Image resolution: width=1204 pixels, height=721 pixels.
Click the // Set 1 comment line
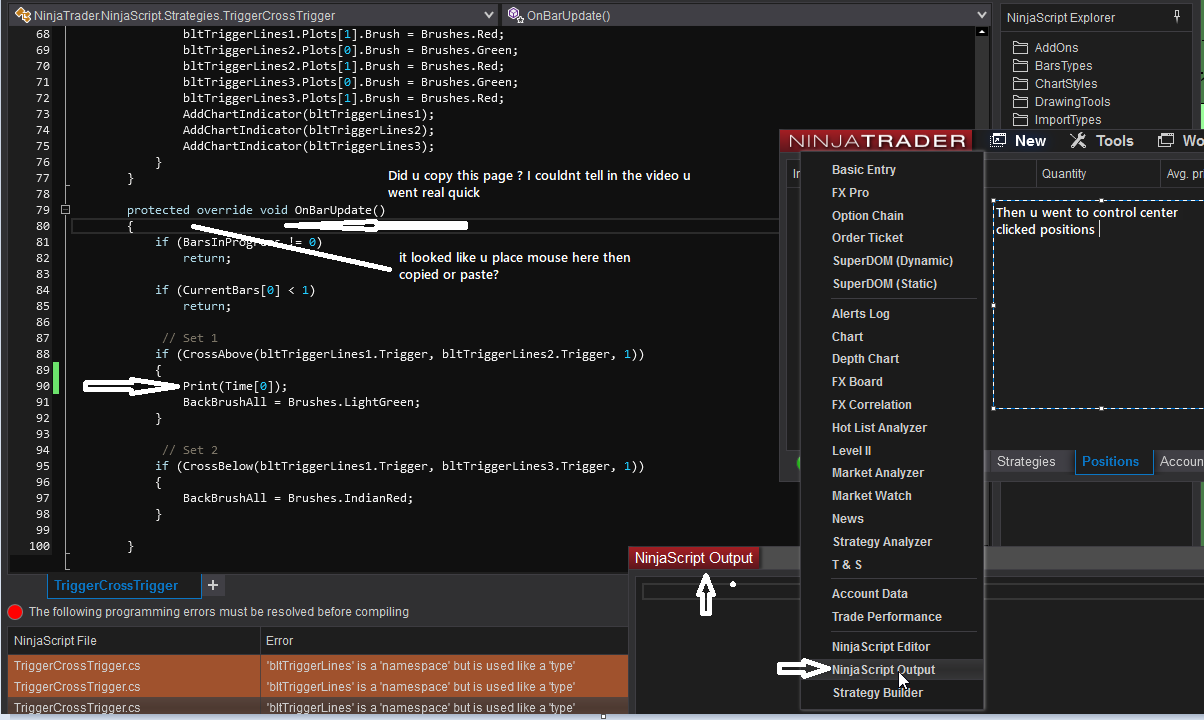pos(189,338)
